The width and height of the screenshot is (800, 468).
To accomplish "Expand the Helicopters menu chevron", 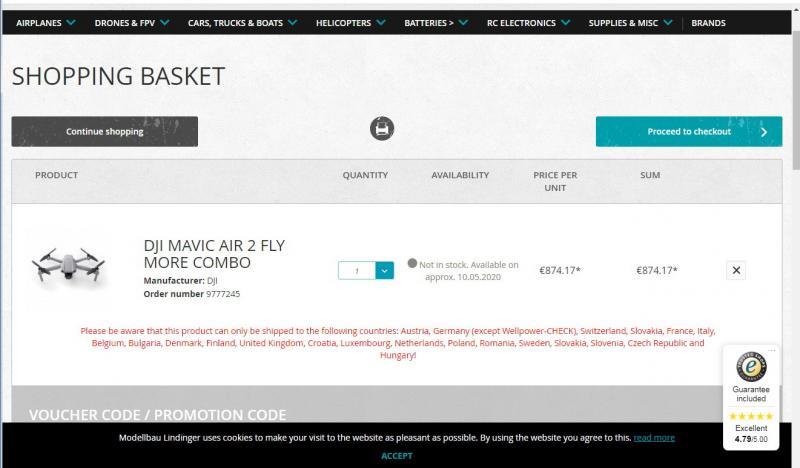I will (381, 22).
